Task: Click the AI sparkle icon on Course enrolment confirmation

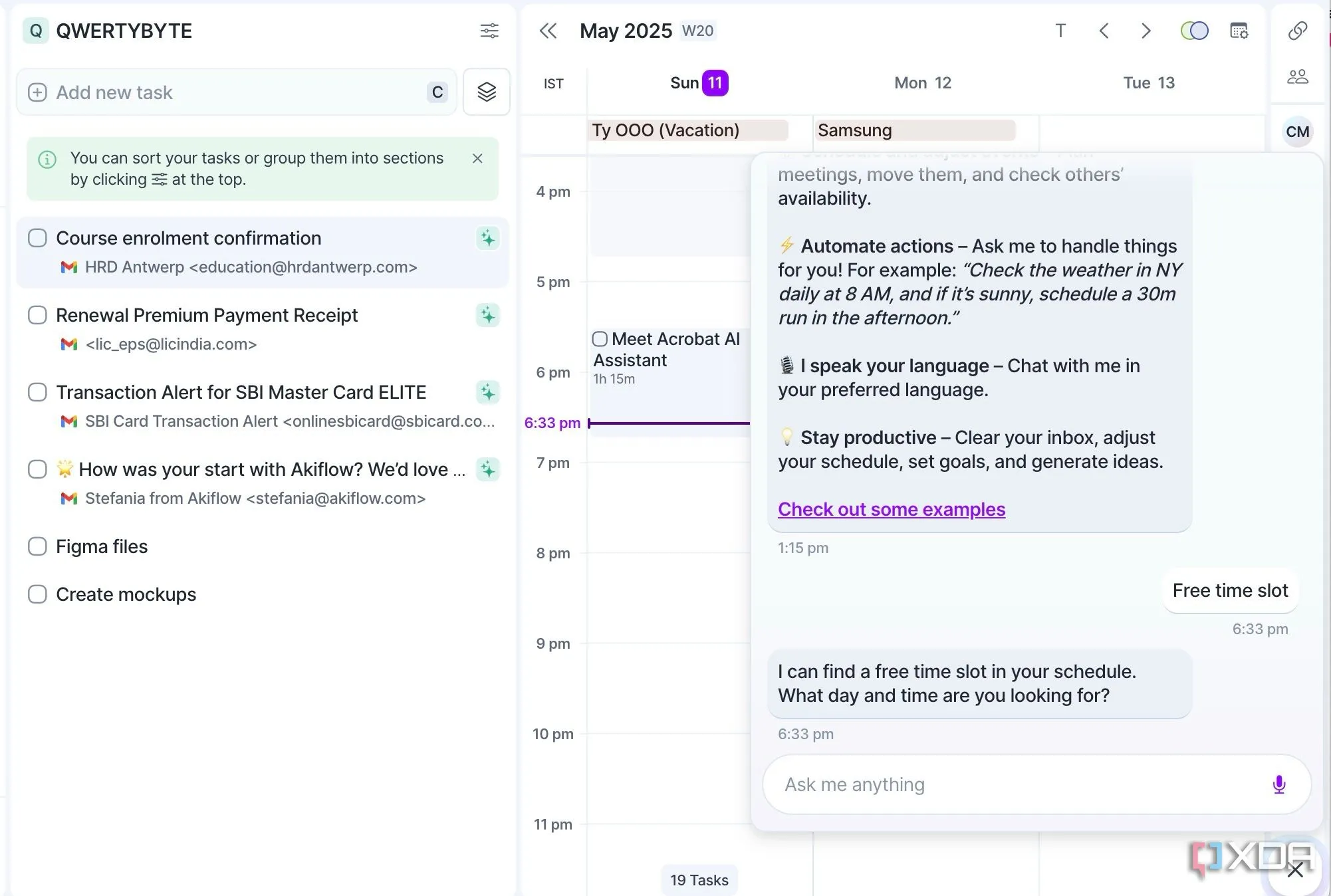Action: tap(488, 238)
